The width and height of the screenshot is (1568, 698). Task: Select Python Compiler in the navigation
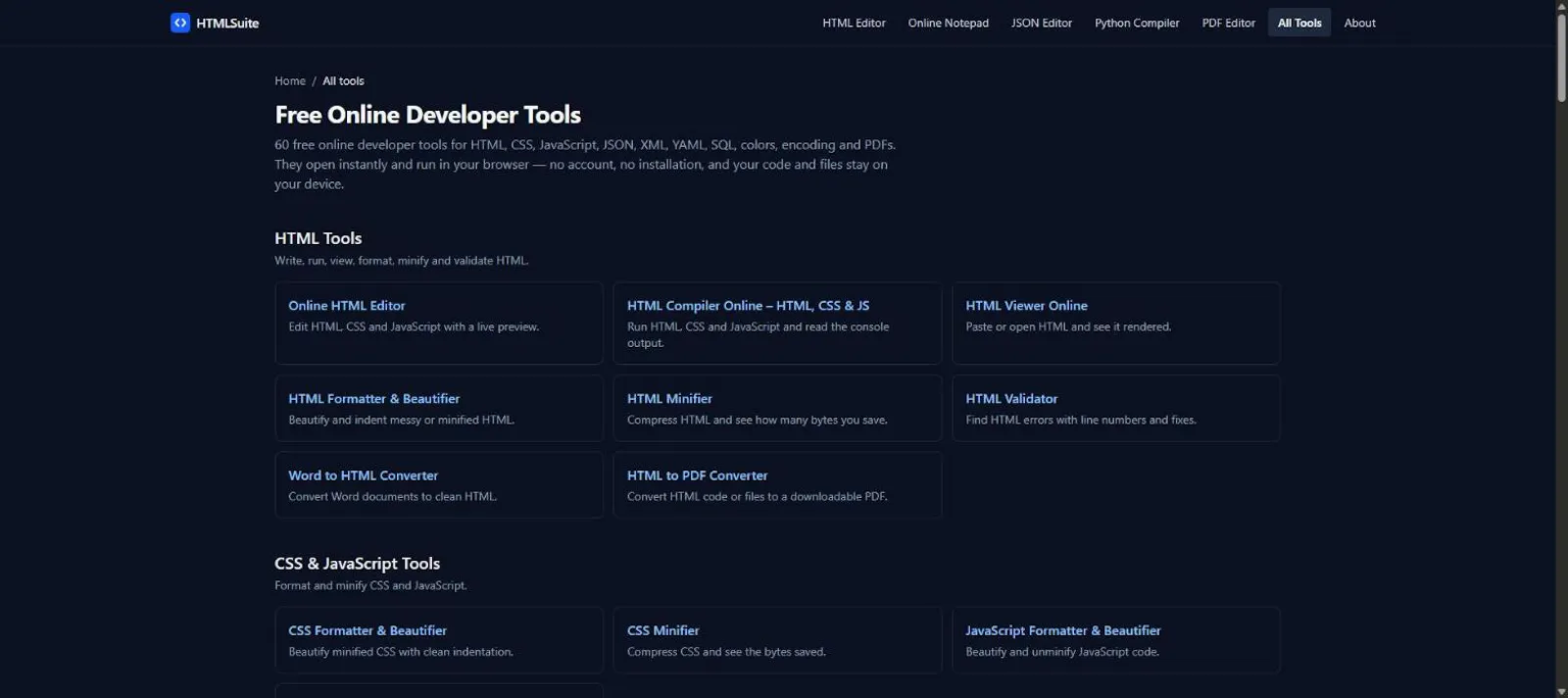(1137, 23)
